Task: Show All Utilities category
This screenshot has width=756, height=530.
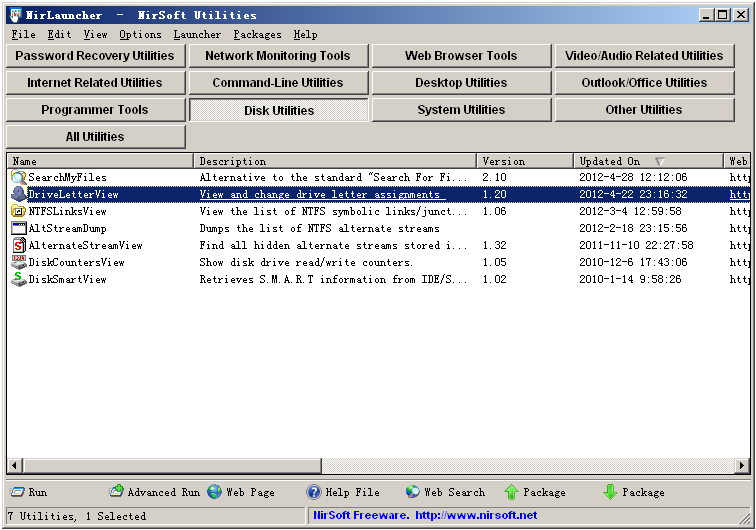Action: (95, 137)
